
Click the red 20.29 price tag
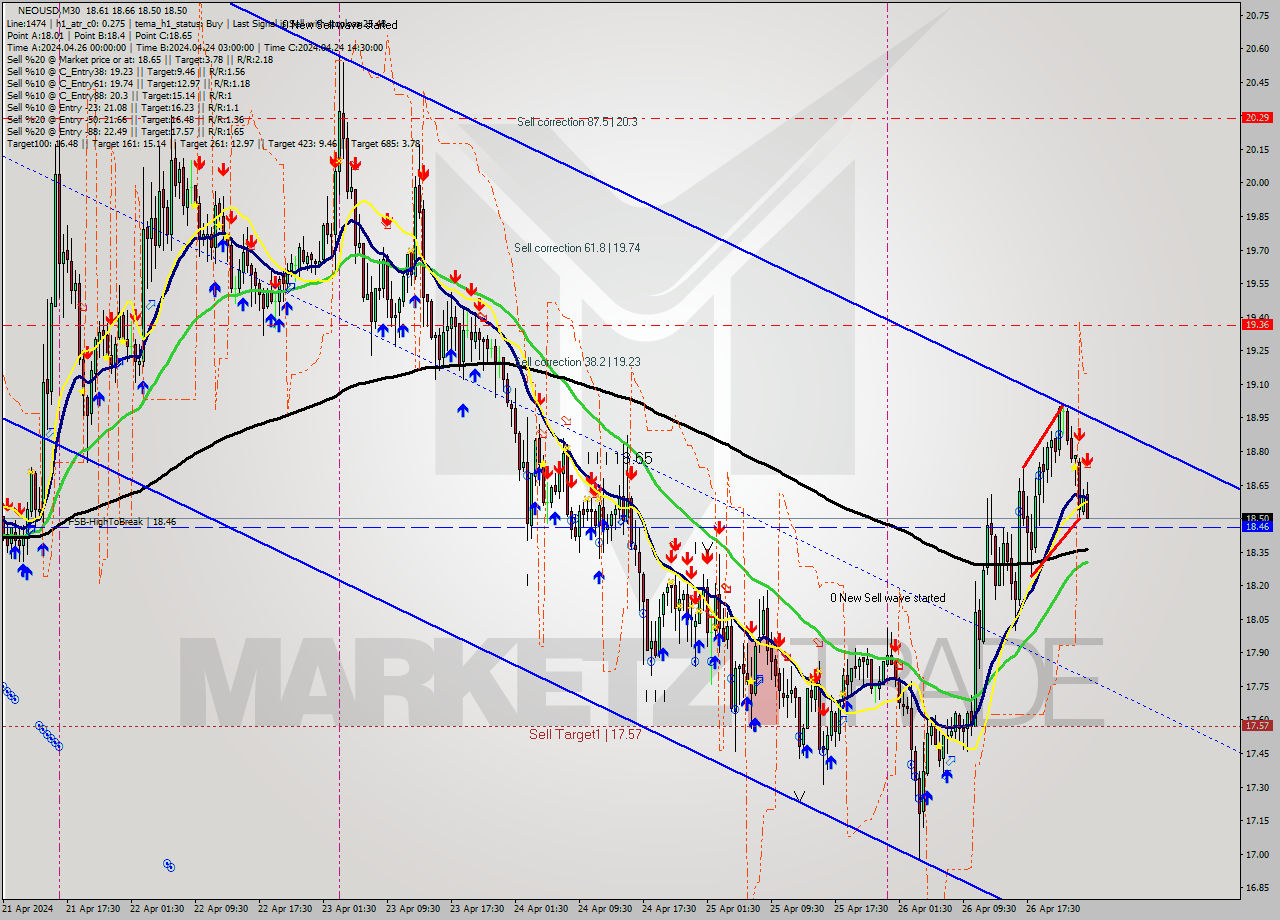click(x=1256, y=117)
